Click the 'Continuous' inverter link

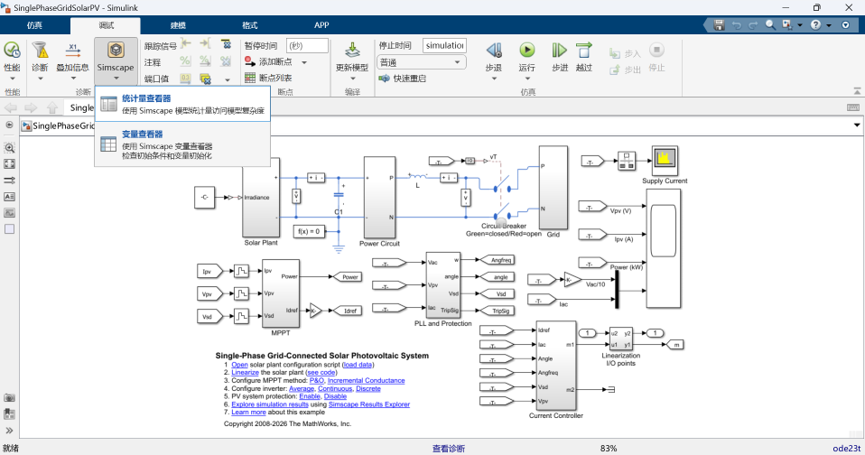point(335,389)
